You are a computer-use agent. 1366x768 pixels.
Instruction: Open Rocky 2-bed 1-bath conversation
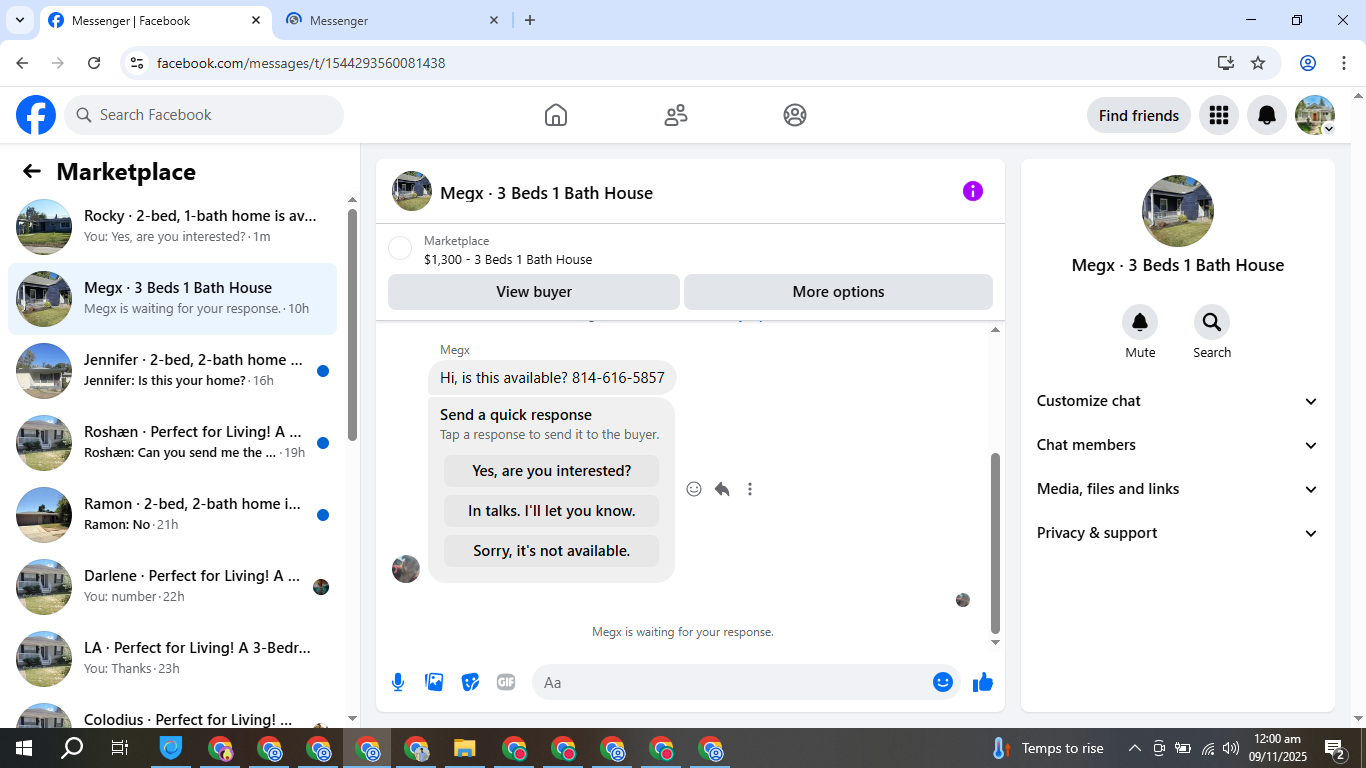tap(172, 227)
